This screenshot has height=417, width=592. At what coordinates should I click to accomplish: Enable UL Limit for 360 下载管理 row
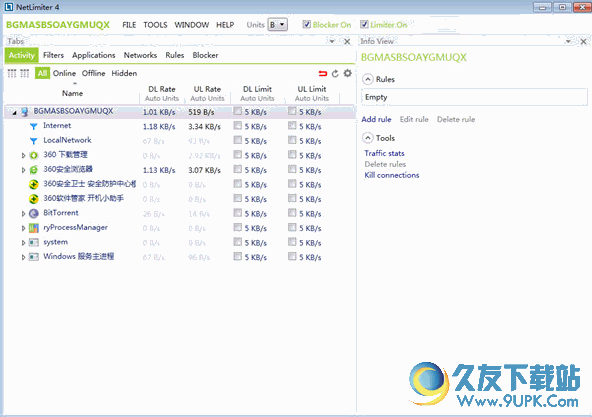292,154
